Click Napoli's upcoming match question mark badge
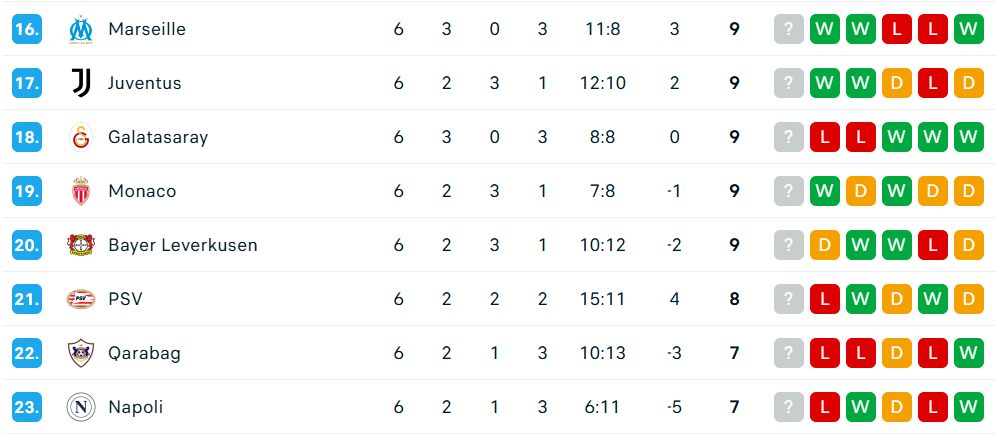Screen dimensions: 996x434 pos(789,407)
